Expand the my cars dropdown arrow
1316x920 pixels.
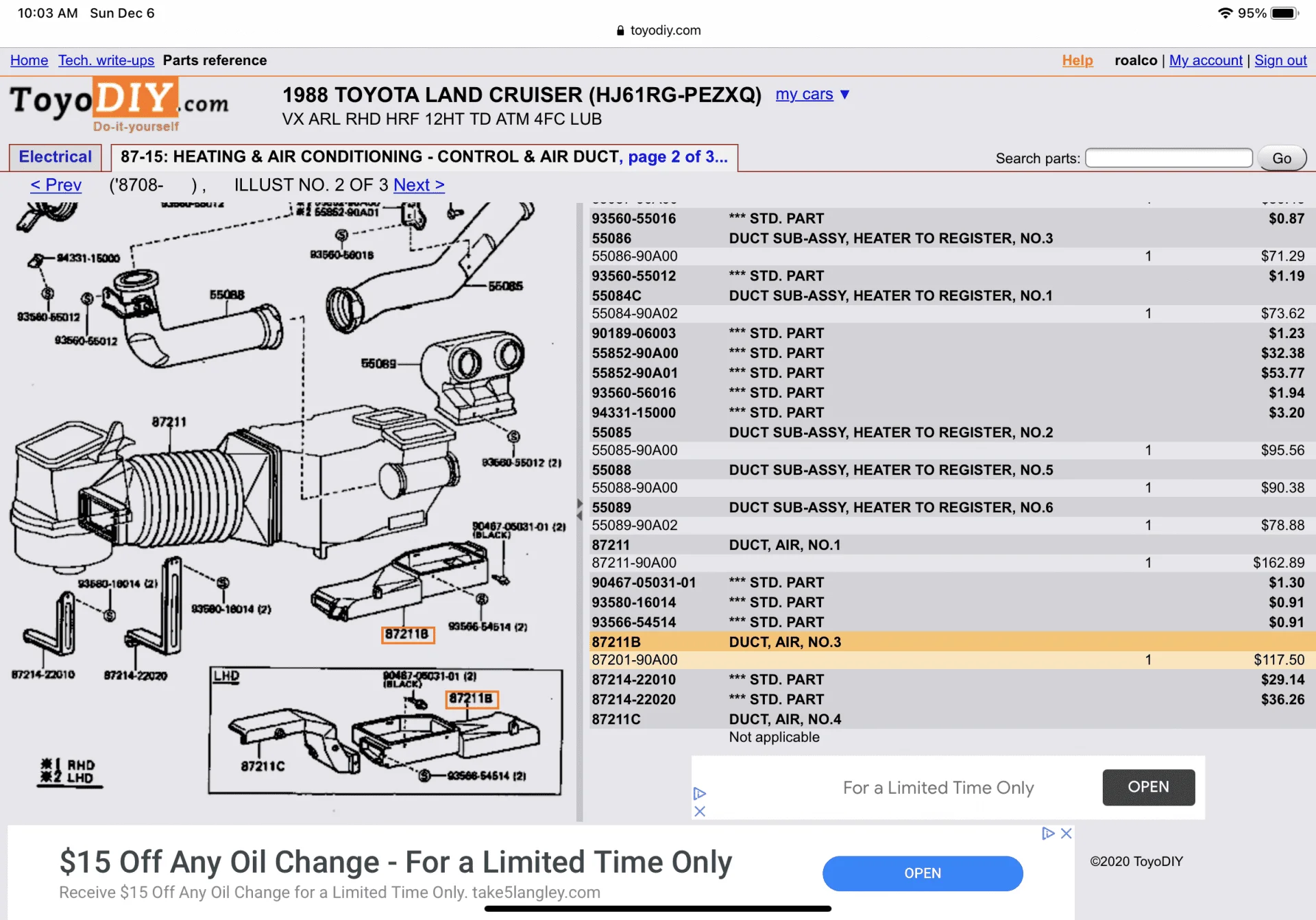845,95
